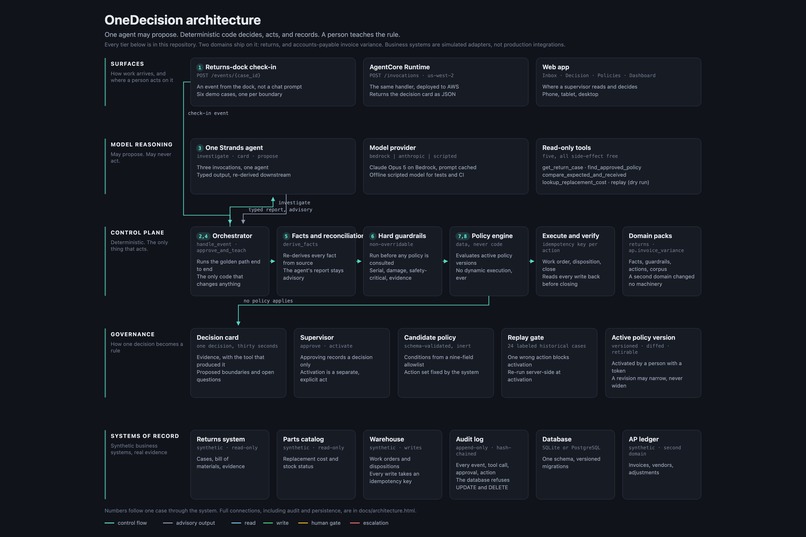This screenshot has width=806, height=537.
Task: Click the 'typed report, advisory' arrow label
Action: tap(280, 210)
